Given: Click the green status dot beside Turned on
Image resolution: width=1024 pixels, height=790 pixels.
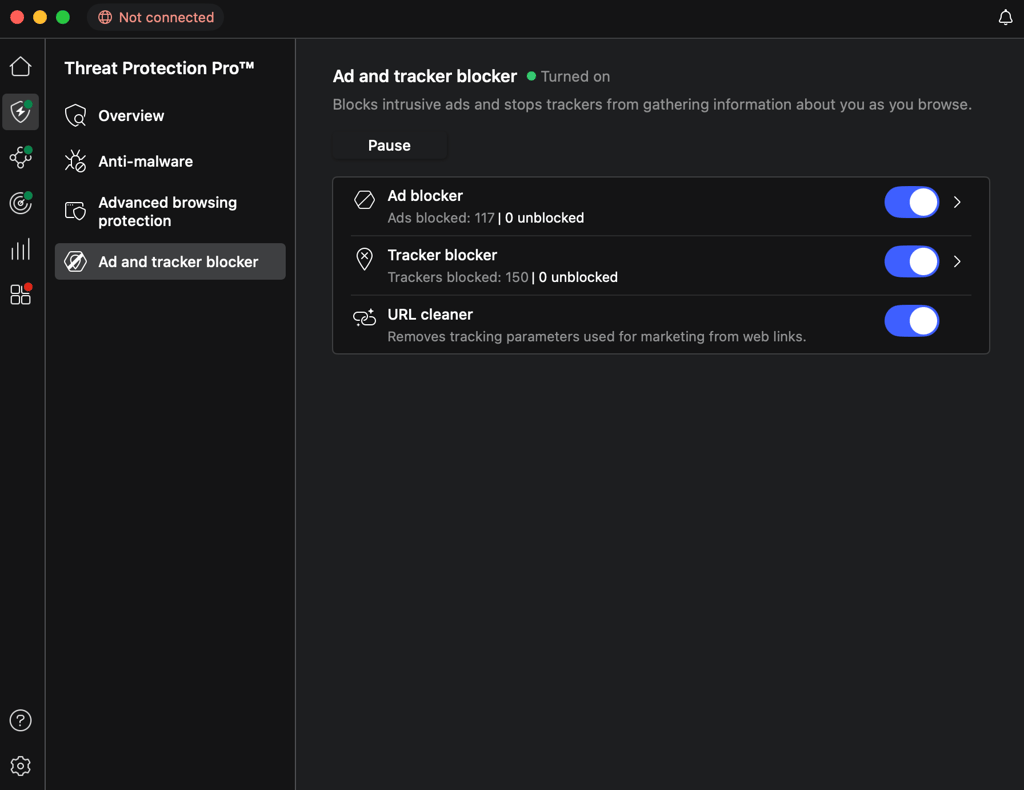Looking at the screenshot, I should click(x=532, y=76).
